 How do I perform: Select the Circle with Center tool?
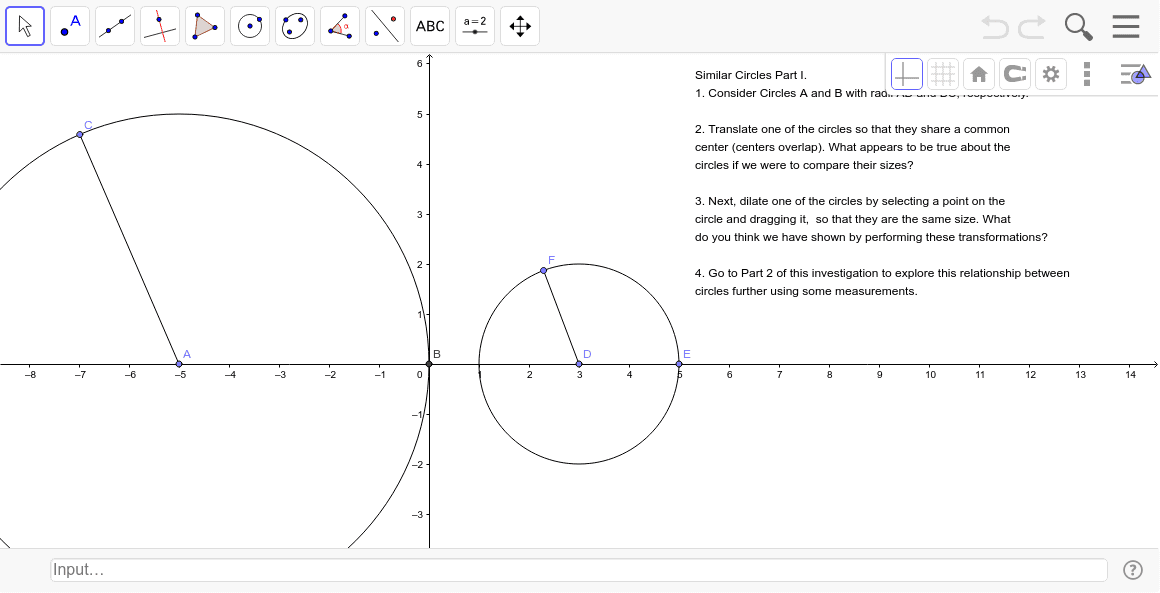(249, 25)
